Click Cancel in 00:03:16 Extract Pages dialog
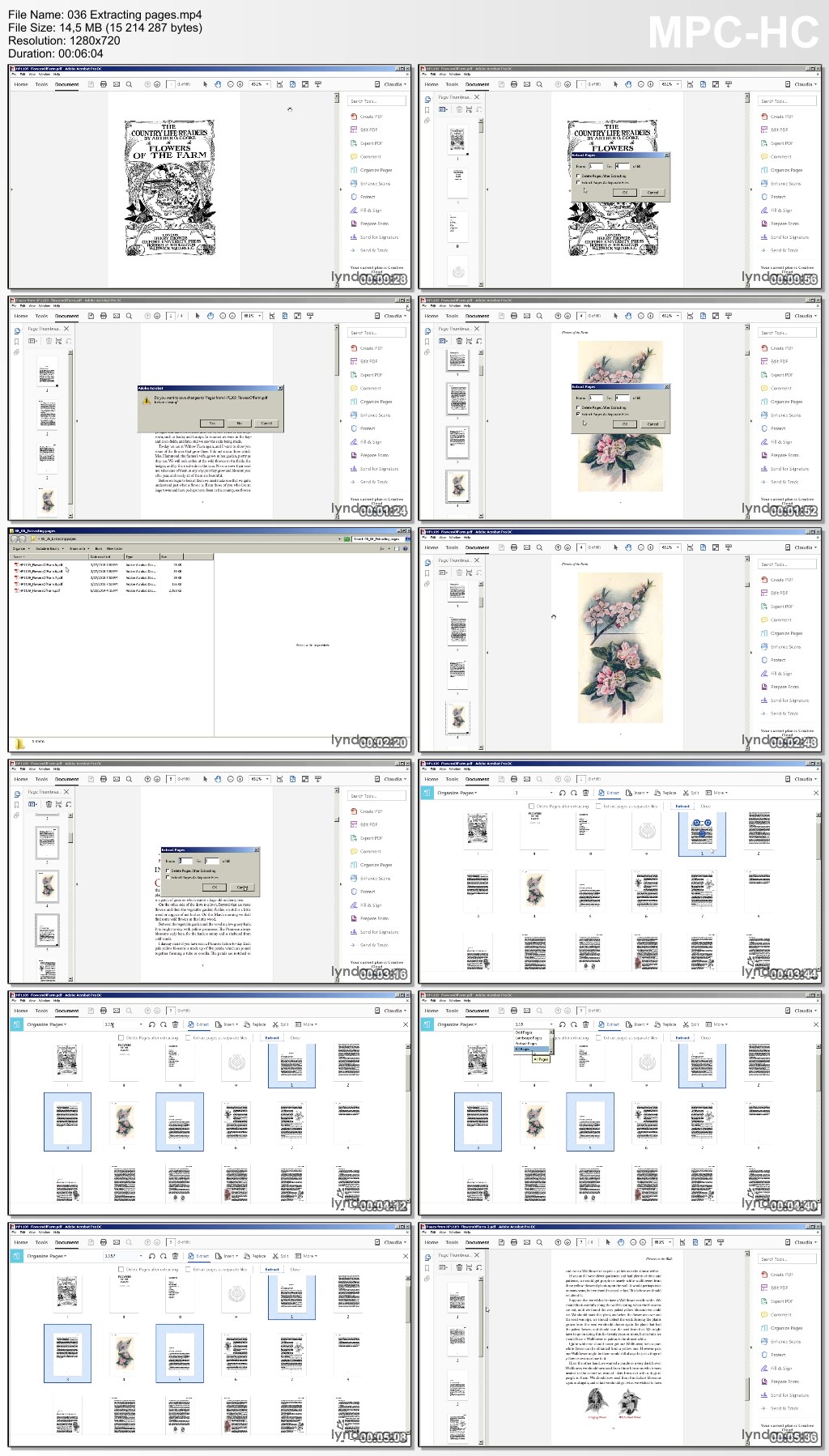This screenshot has width=829, height=1456. click(242, 887)
